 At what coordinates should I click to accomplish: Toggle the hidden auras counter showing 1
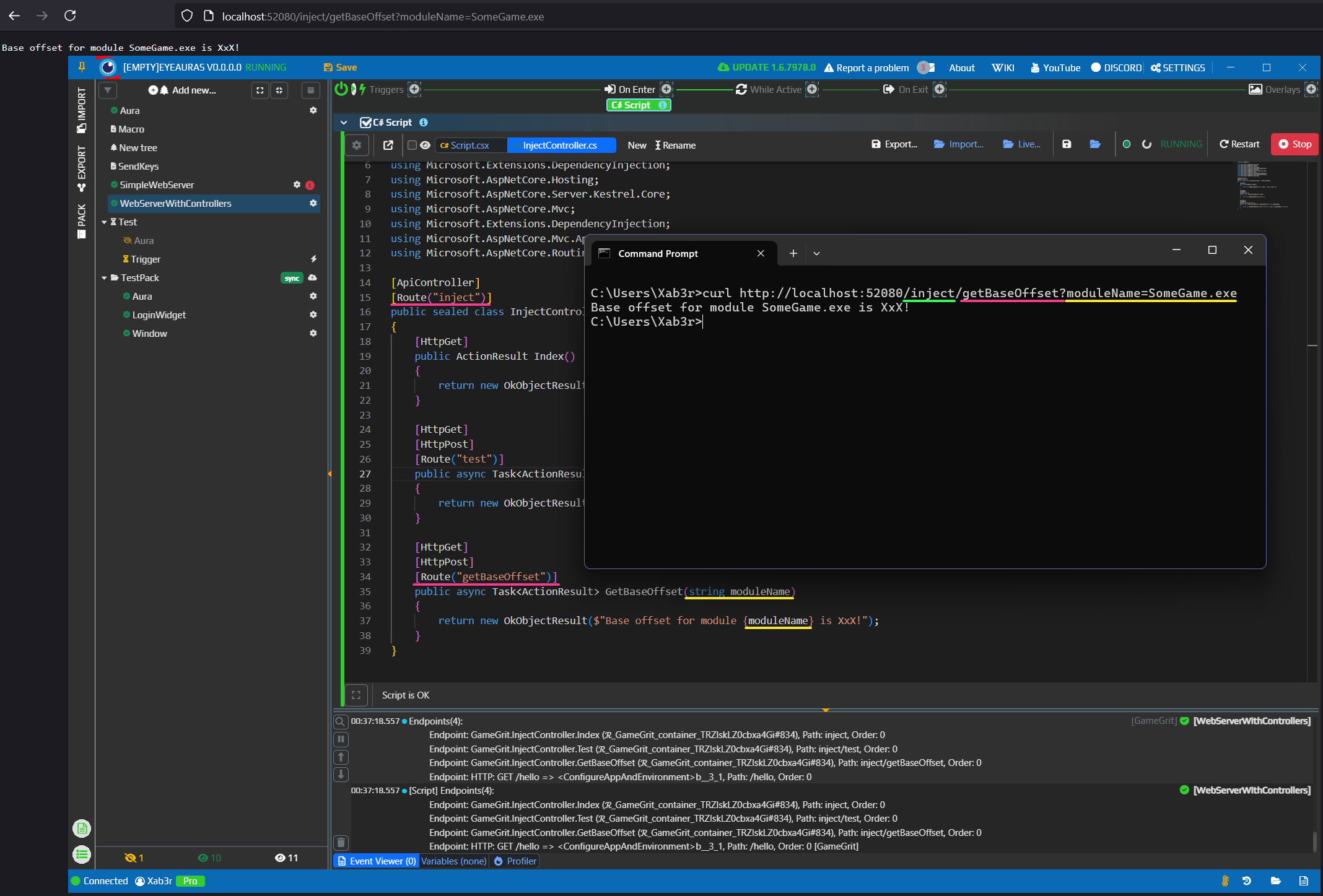pyautogui.click(x=134, y=858)
